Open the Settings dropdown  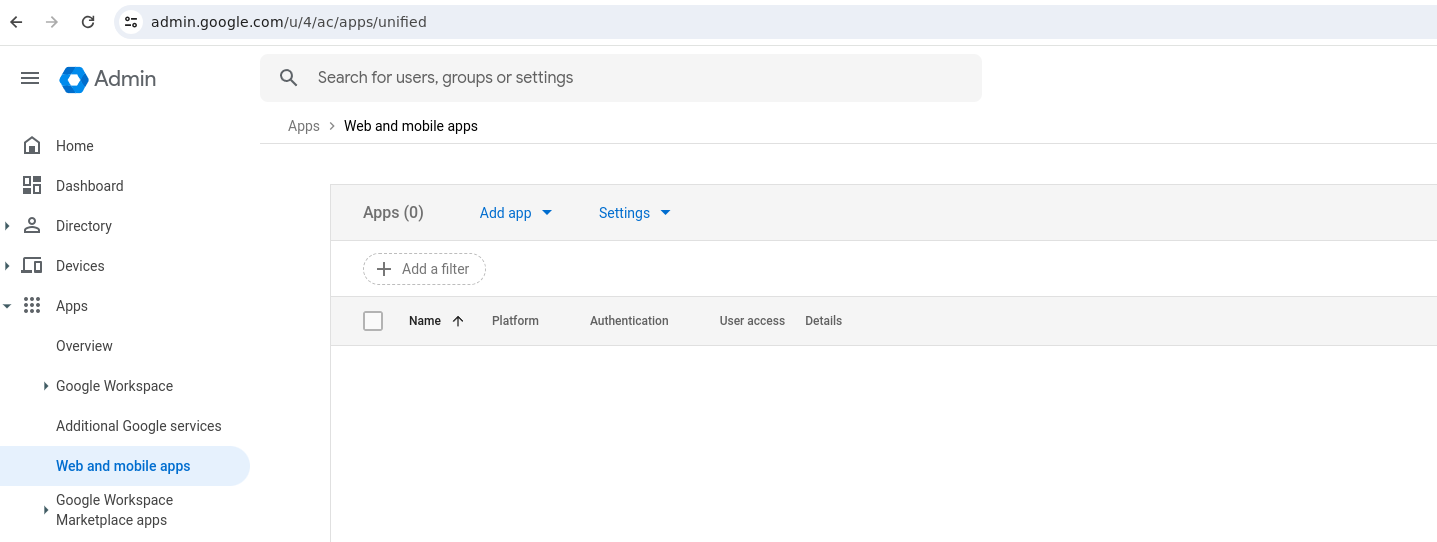coord(634,213)
